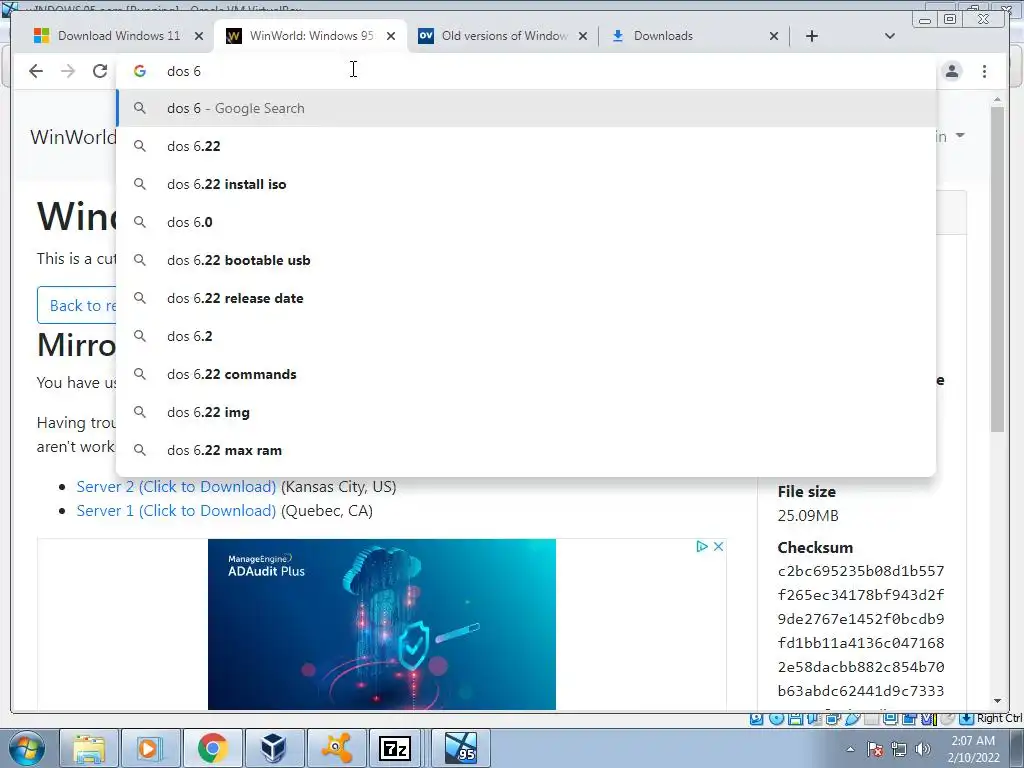
Task: Reload the current page
Action: 100,71
